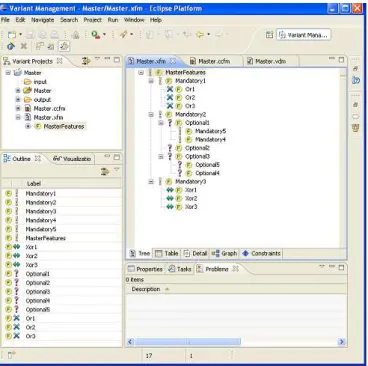
Task: Click the bottom right-sidebar fast view icon
Action: [356, 128]
